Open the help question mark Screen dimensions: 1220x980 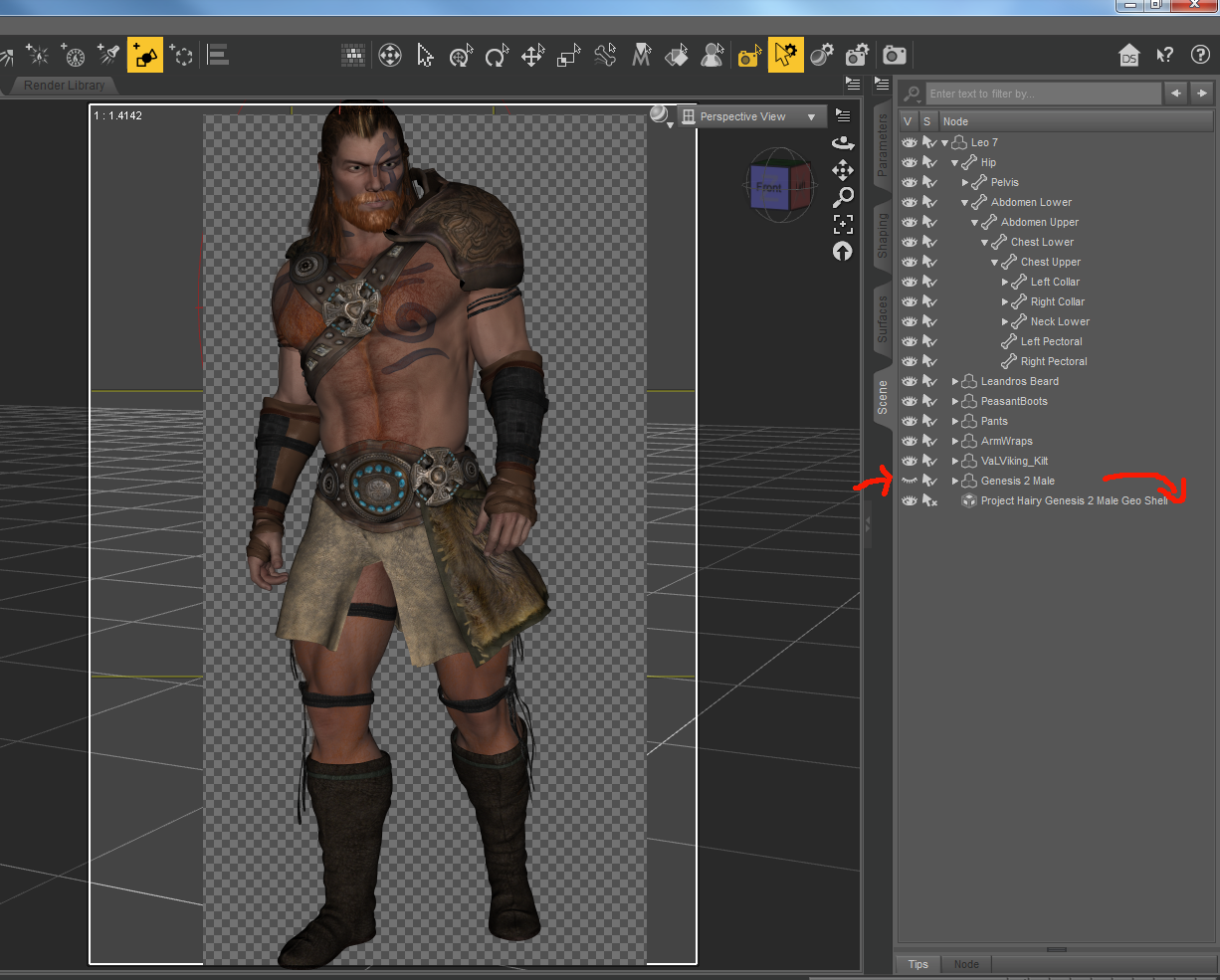(x=1200, y=55)
